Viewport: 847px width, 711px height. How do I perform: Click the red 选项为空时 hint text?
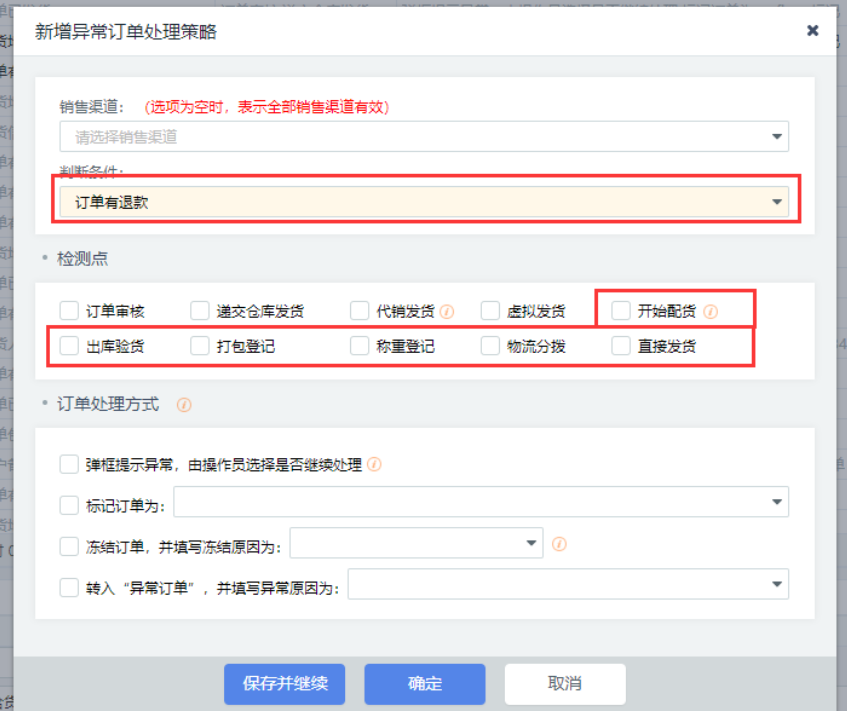(x=267, y=107)
